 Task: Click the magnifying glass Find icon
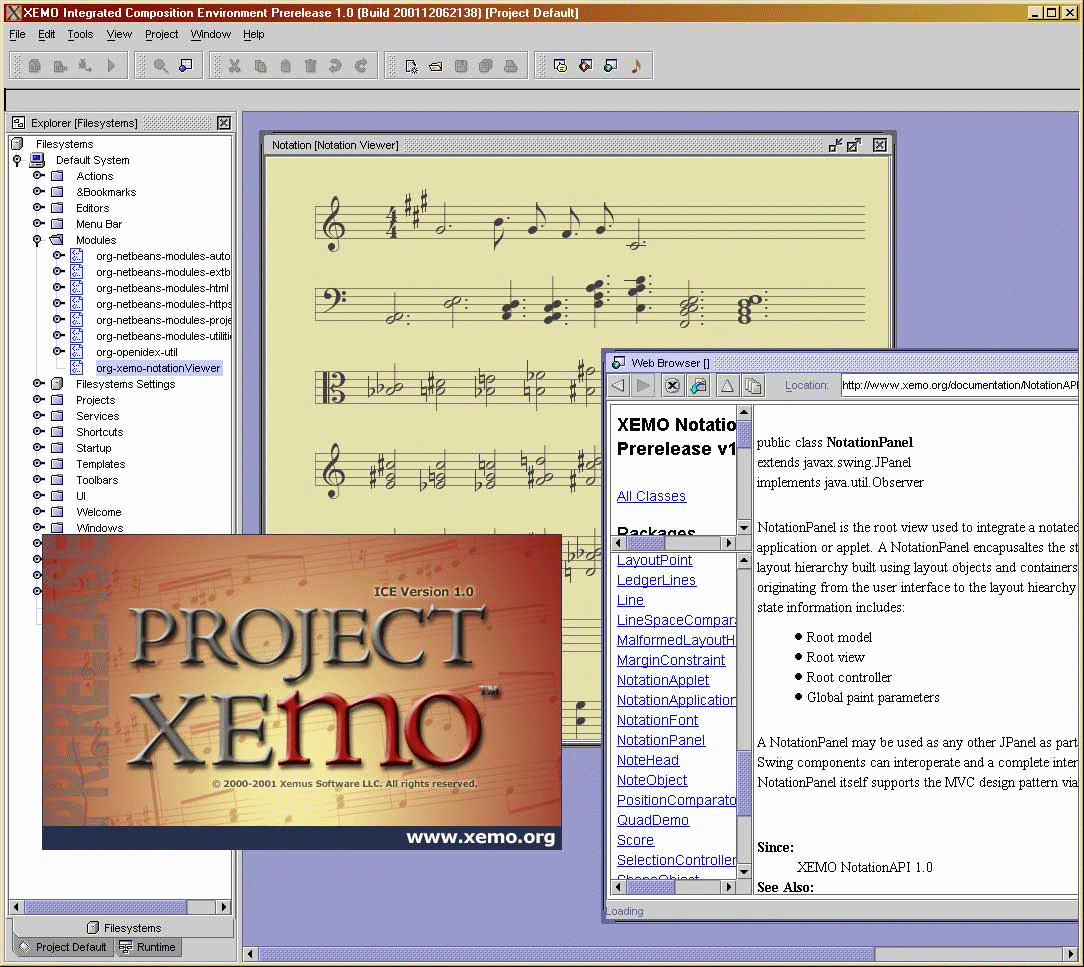click(x=160, y=66)
